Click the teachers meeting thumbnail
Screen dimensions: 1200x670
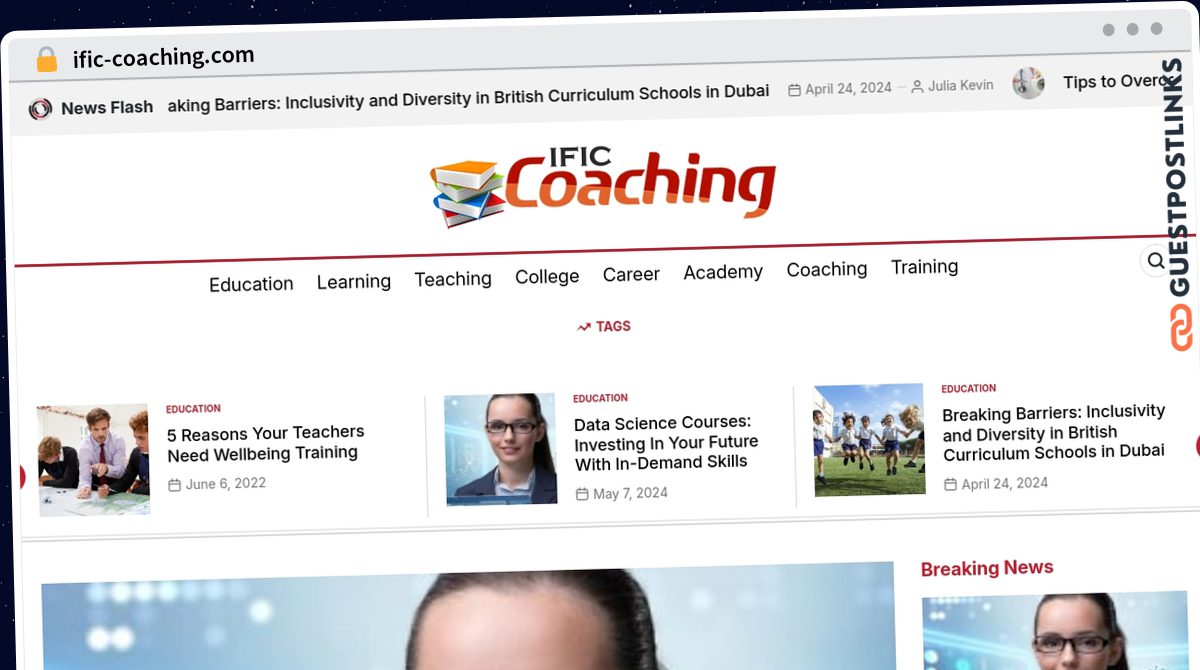click(x=93, y=460)
